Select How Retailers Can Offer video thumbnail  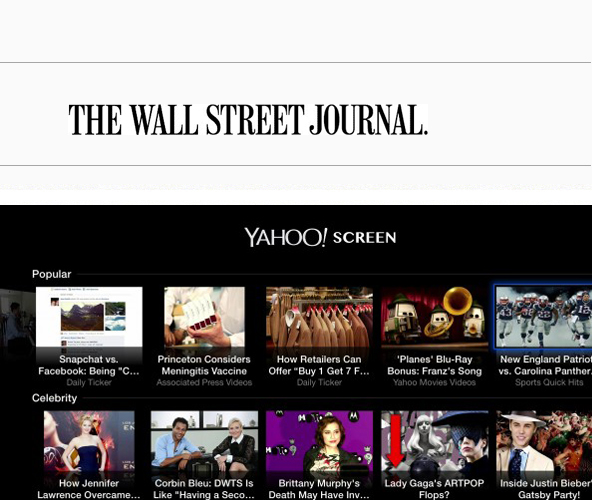[319, 317]
